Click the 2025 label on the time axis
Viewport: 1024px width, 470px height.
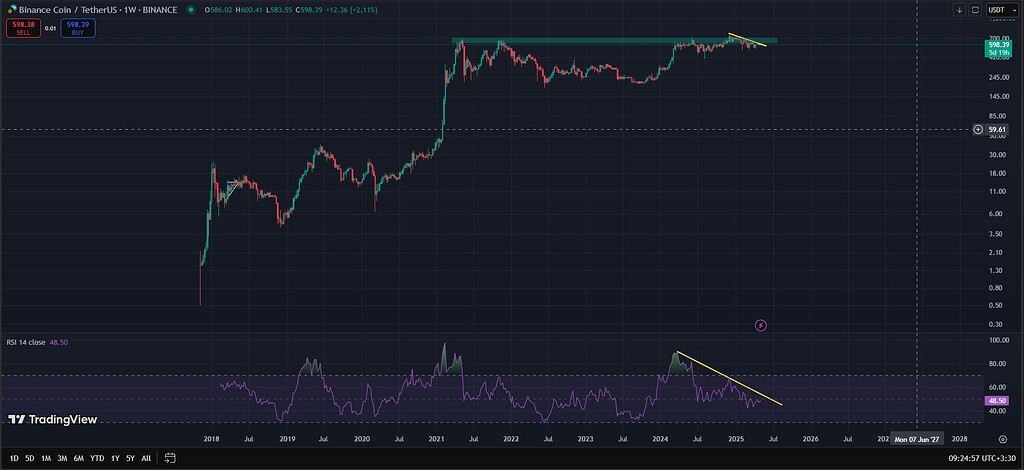click(735, 439)
